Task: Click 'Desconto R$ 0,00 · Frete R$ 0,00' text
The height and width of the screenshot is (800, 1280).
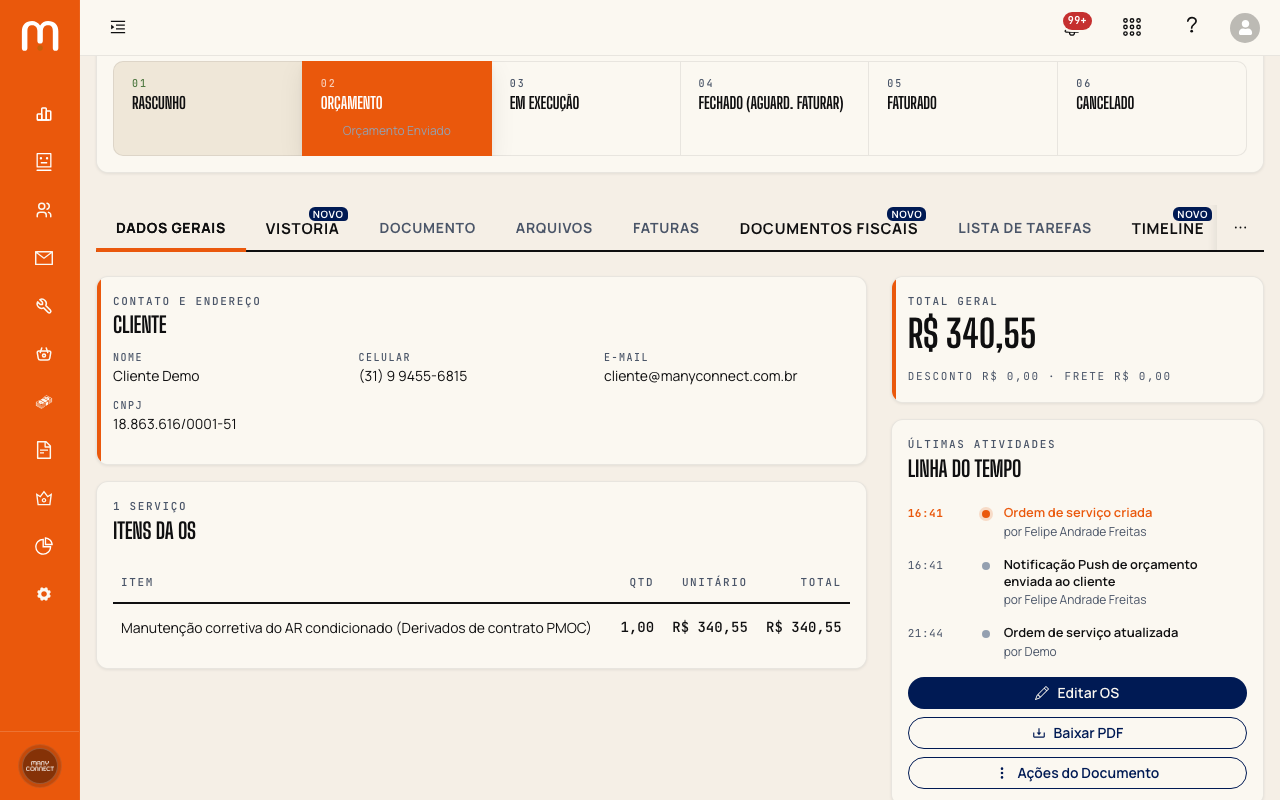Action: tap(1039, 377)
